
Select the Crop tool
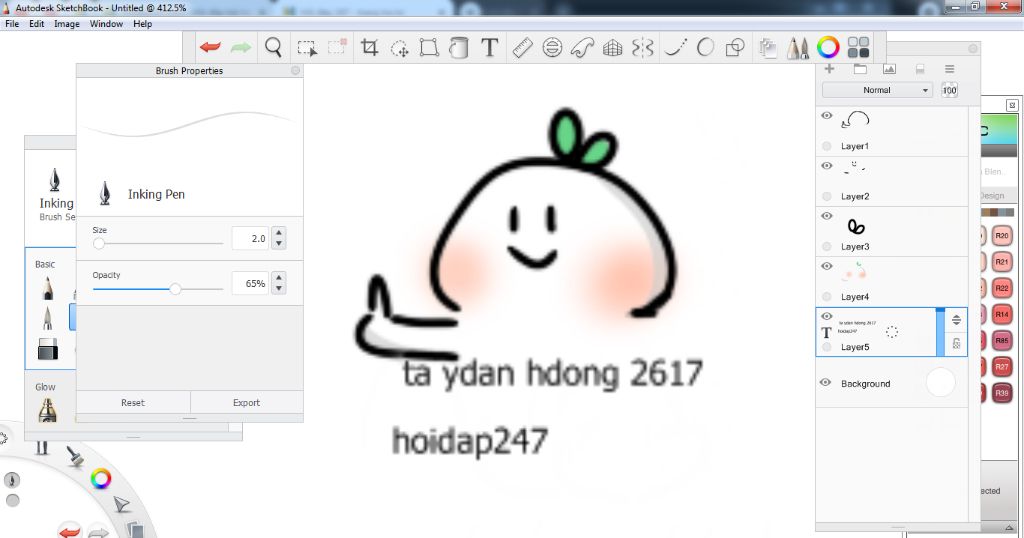coord(370,48)
